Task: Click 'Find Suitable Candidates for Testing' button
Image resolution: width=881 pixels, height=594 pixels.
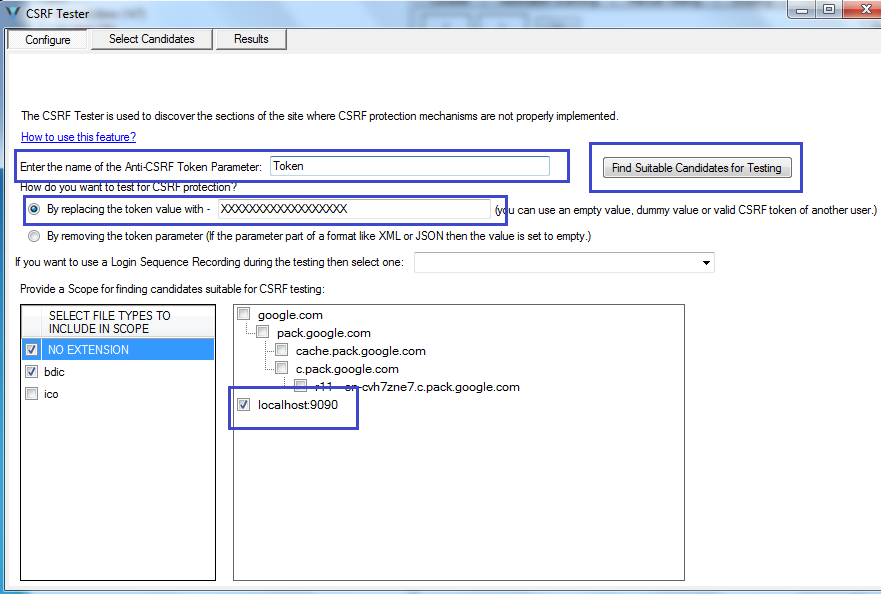Action: point(696,167)
